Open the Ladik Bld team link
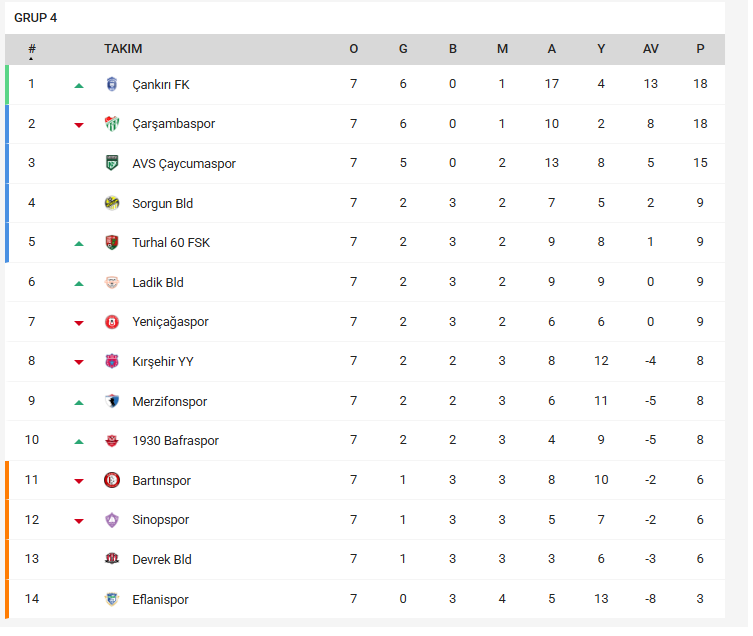Image resolution: width=753 pixels, height=636 pixels. point(158,283)
